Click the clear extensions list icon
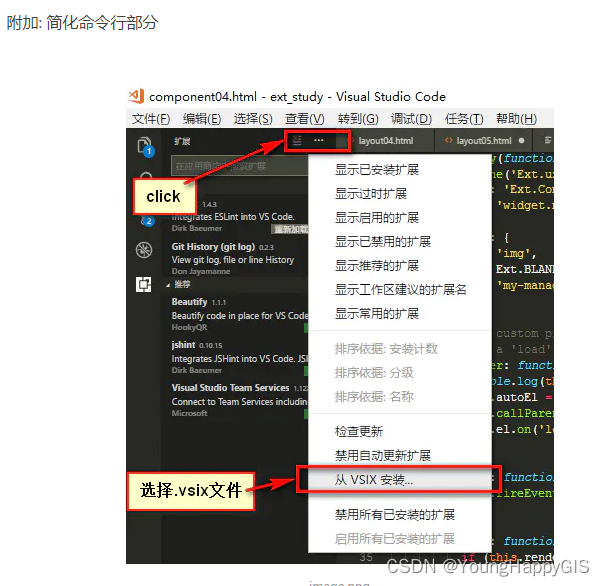This screenshot has height=586, width=604. pyautogui.click(x=297, y=141)
